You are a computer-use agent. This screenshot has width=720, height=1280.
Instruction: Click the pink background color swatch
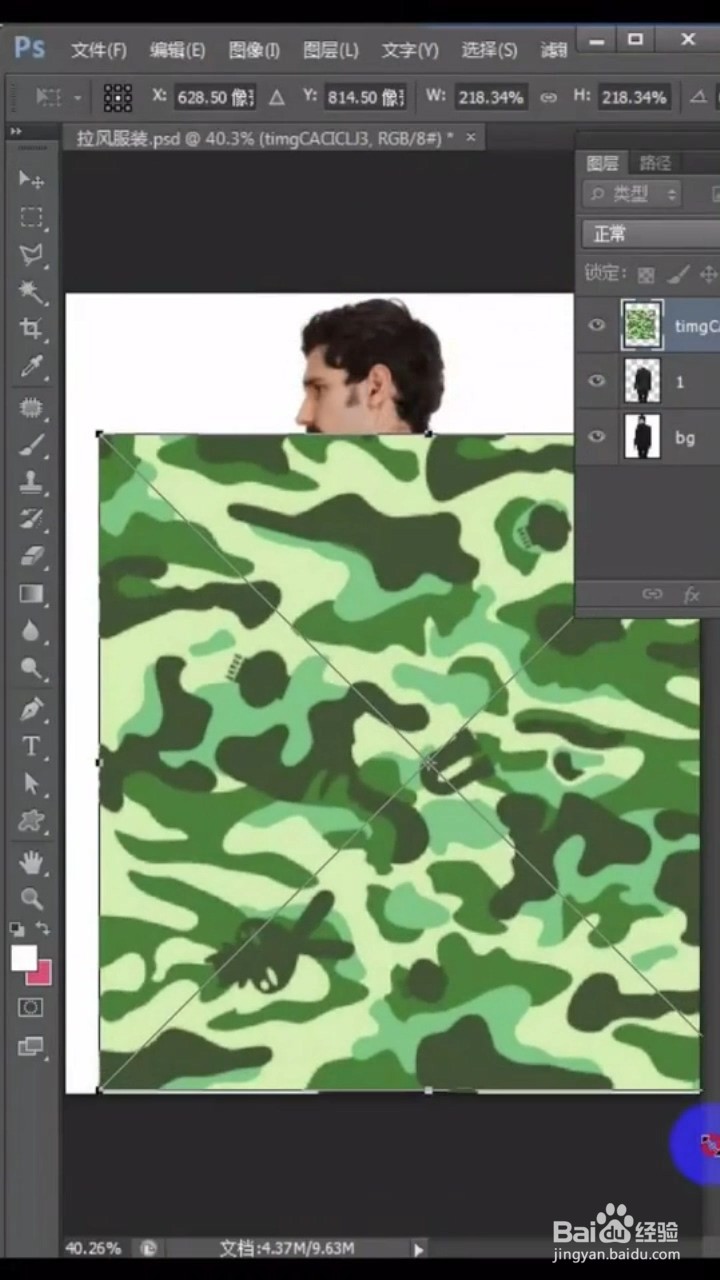(41, 974)
